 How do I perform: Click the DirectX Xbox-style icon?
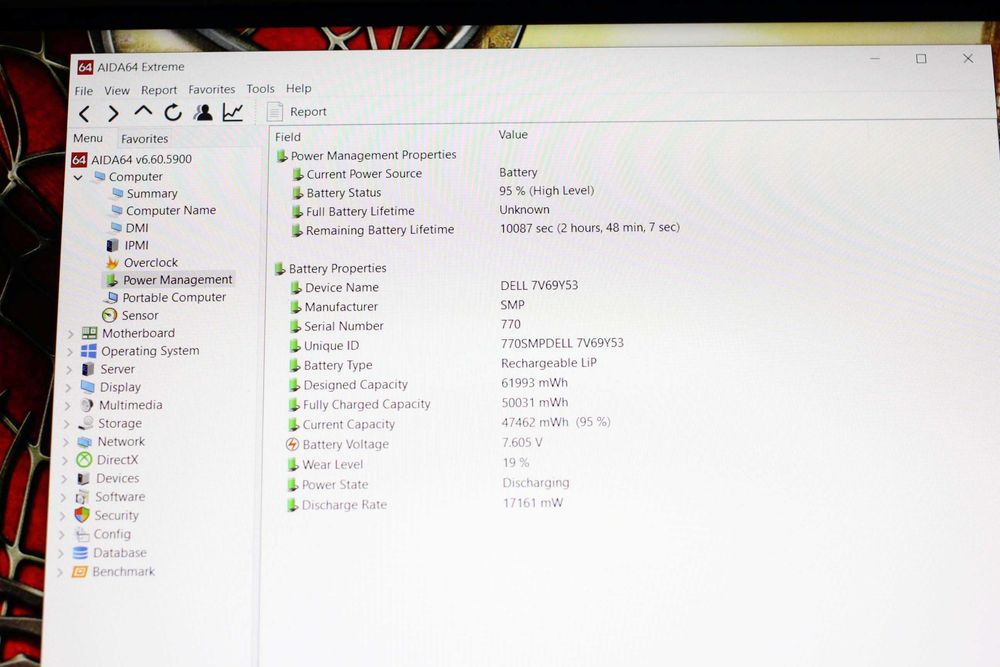point(84,460)
